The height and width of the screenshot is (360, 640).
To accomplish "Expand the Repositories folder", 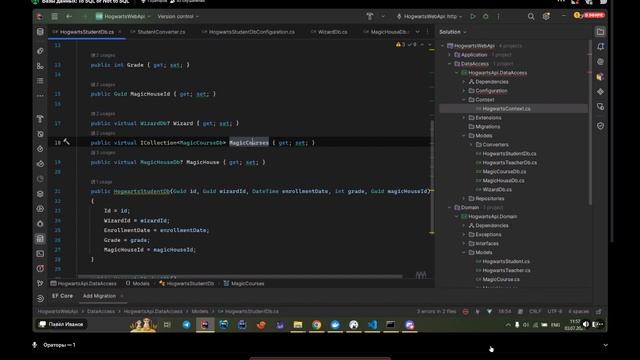I will [464, 198].
